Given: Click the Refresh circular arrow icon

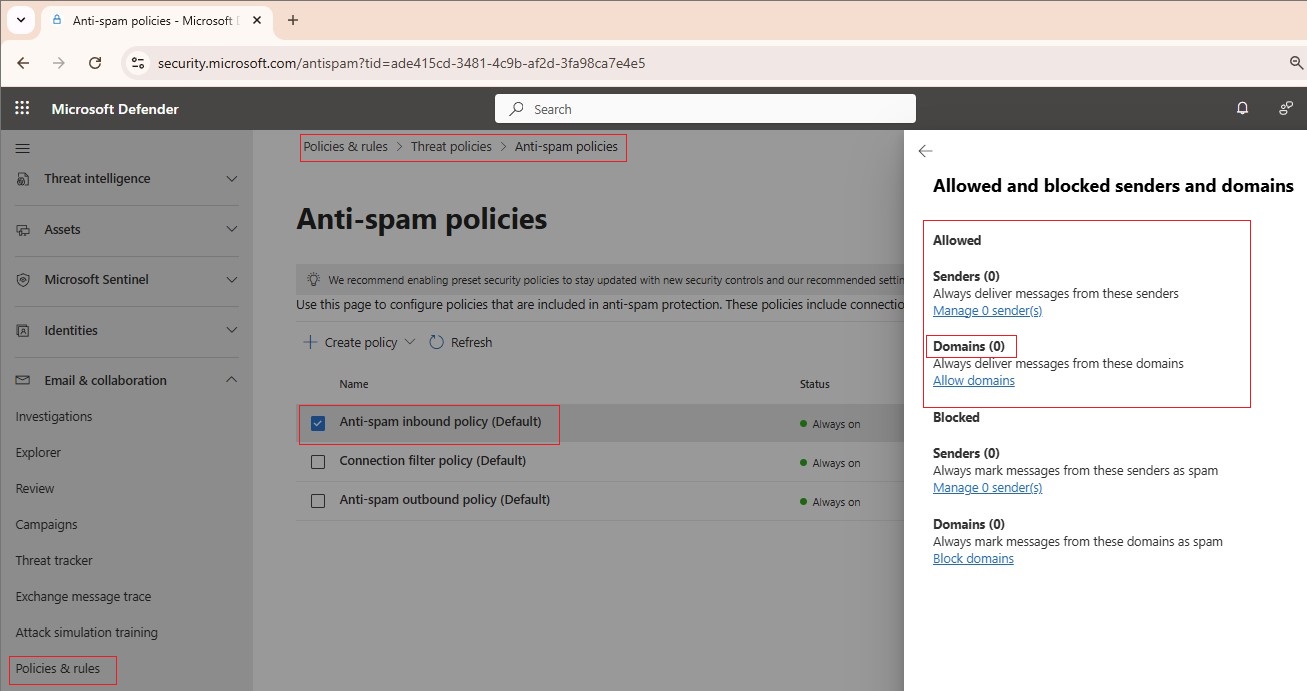Looking at the screenshot, I should [x=437, y=343].
